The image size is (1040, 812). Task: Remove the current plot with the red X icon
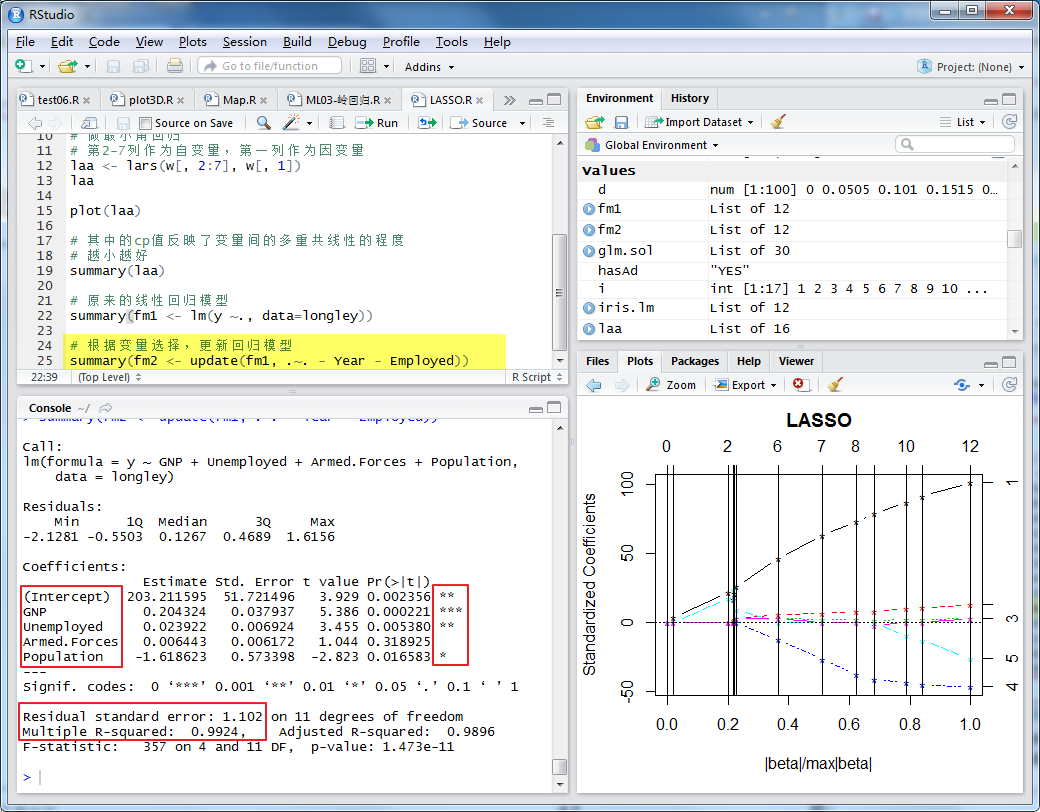point(799,385)
